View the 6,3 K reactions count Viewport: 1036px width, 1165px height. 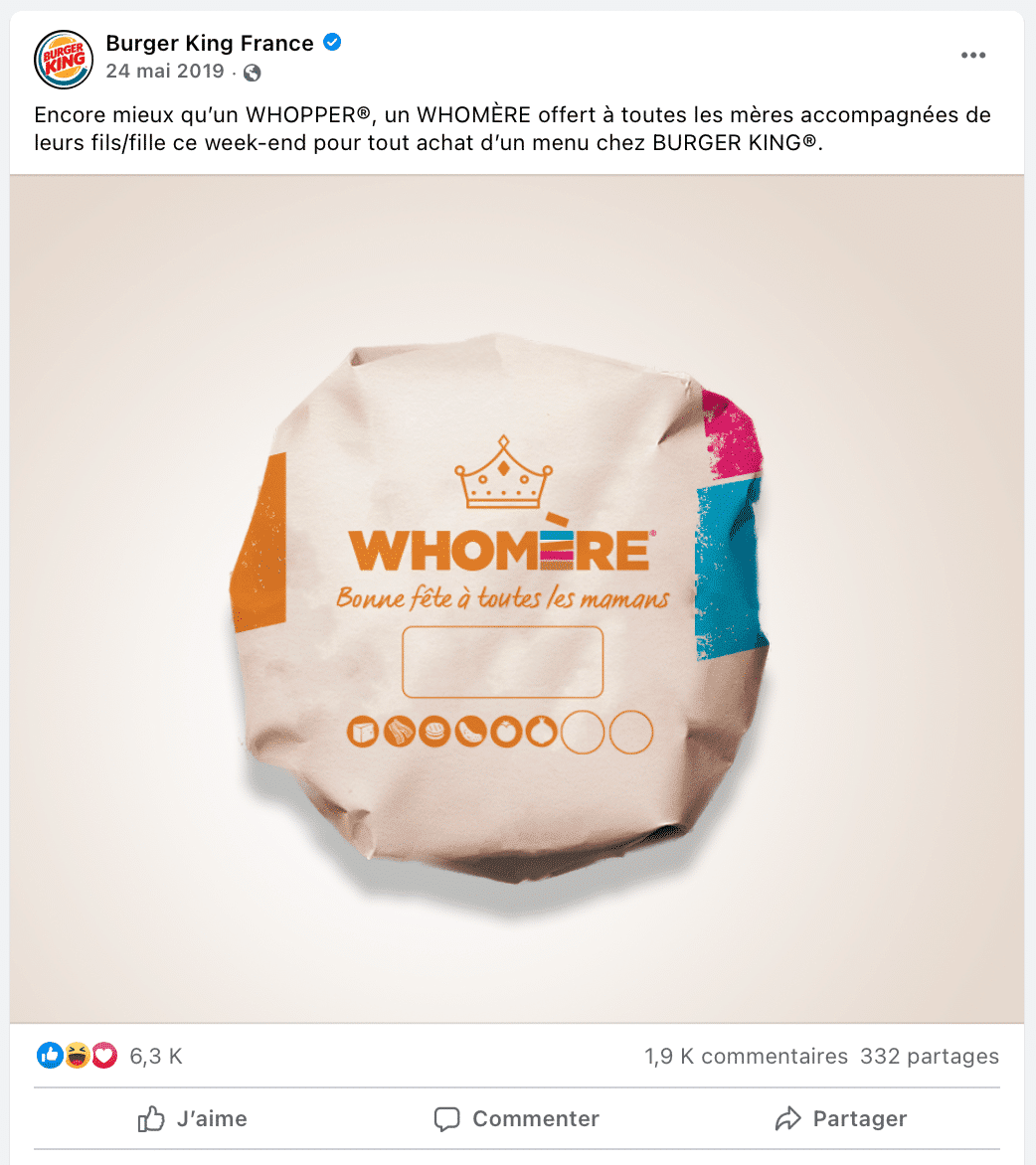tap(155, 1056)
